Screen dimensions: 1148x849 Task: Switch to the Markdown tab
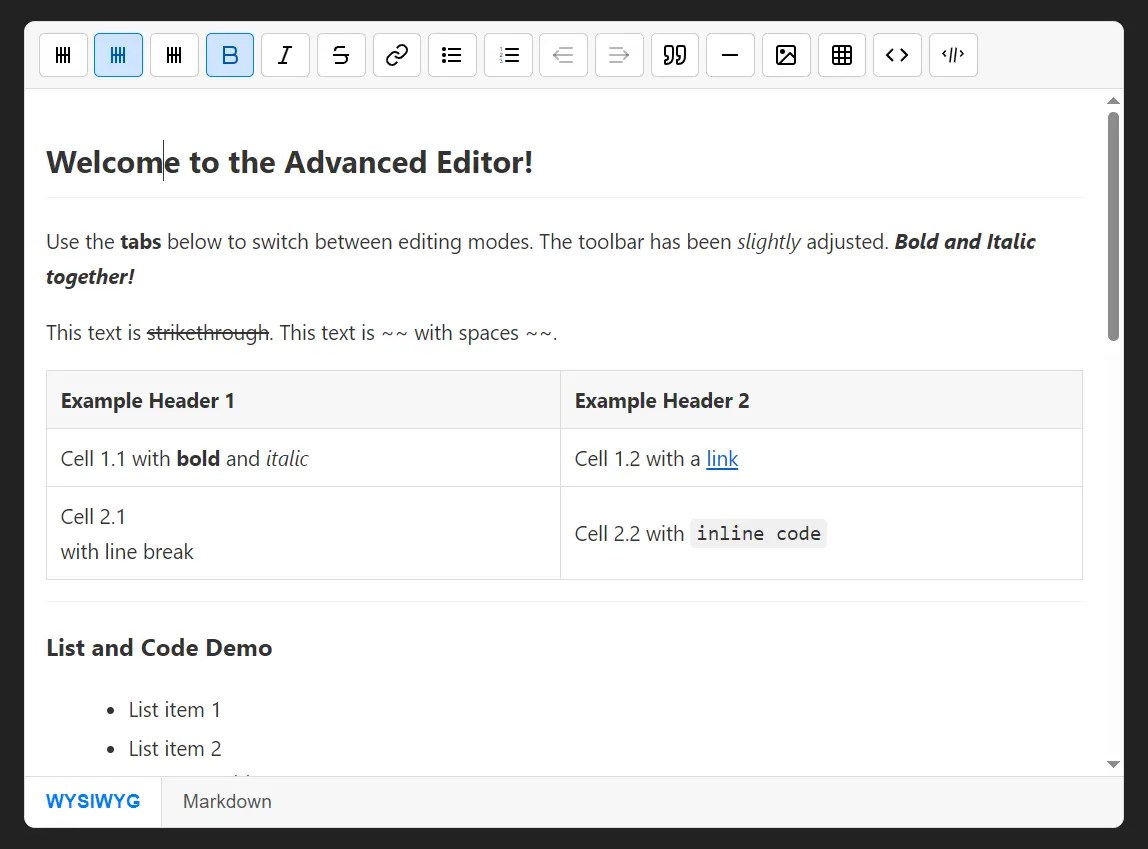pyautogui.click(x=227, y=801)
